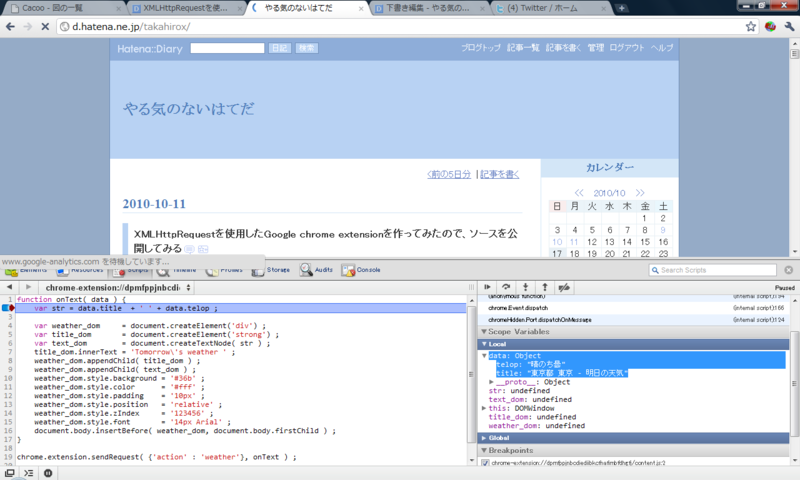800x480 pixels.
Task: Click the Search Scripts field
Action: coord(713,270)
